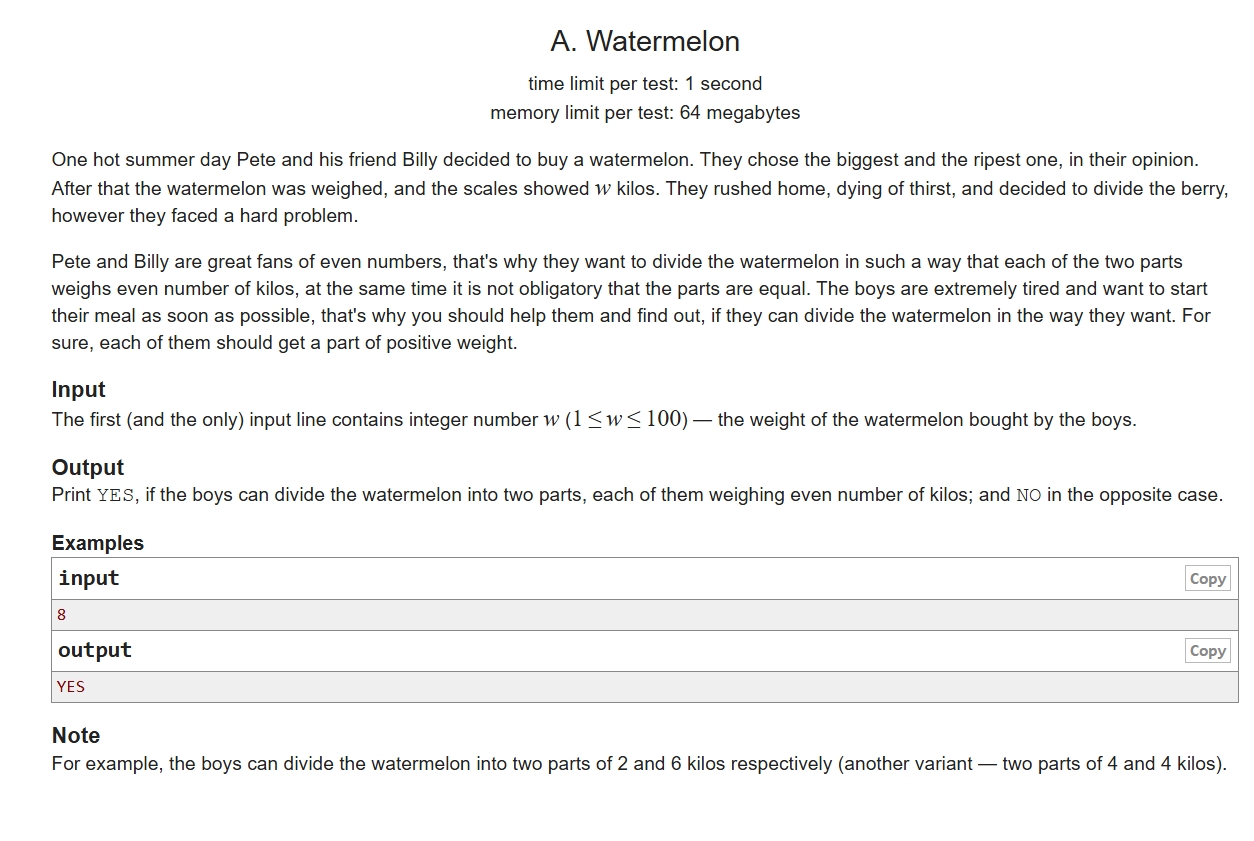Copy the example output
The height and width of the screenshot is (841, 1254).
tap(1207, 651)
